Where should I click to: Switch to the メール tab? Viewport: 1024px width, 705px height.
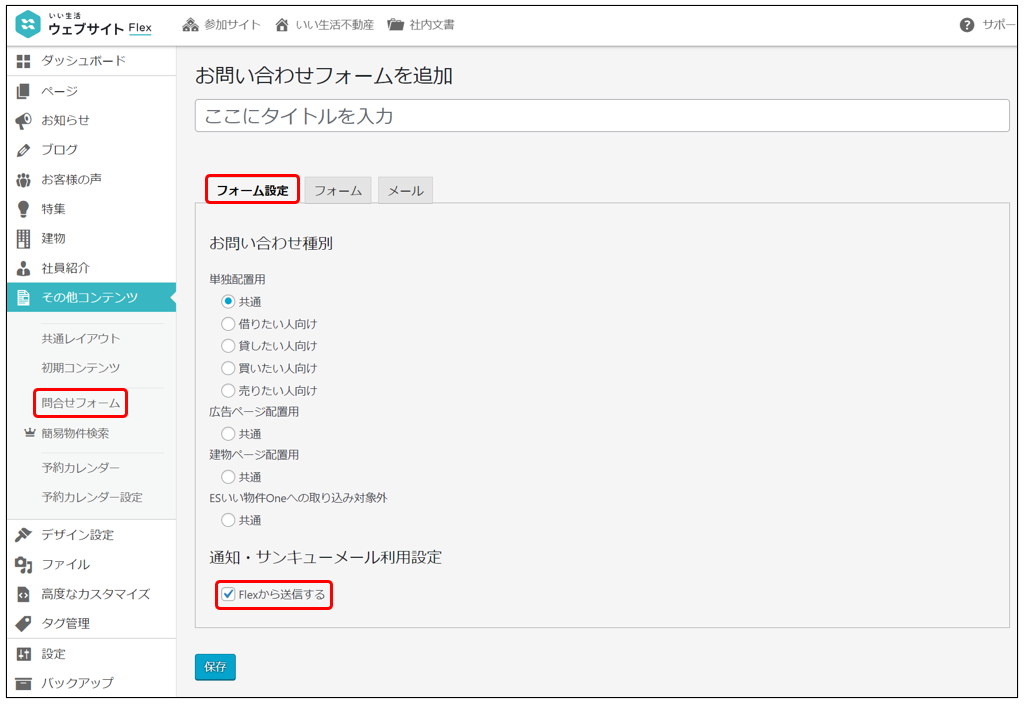coord(405,191)
